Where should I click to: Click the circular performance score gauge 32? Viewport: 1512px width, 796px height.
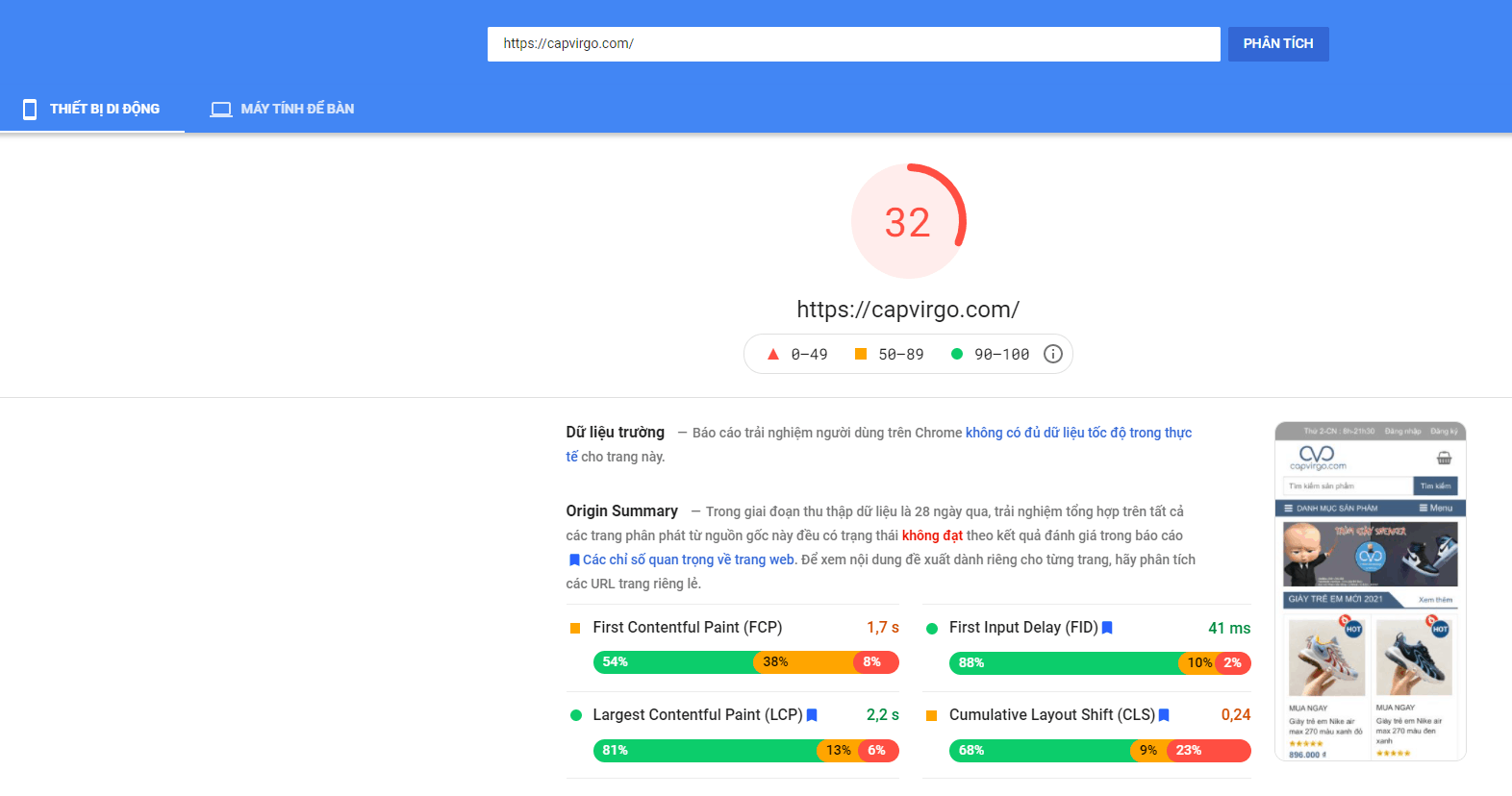tap(908, 222)
